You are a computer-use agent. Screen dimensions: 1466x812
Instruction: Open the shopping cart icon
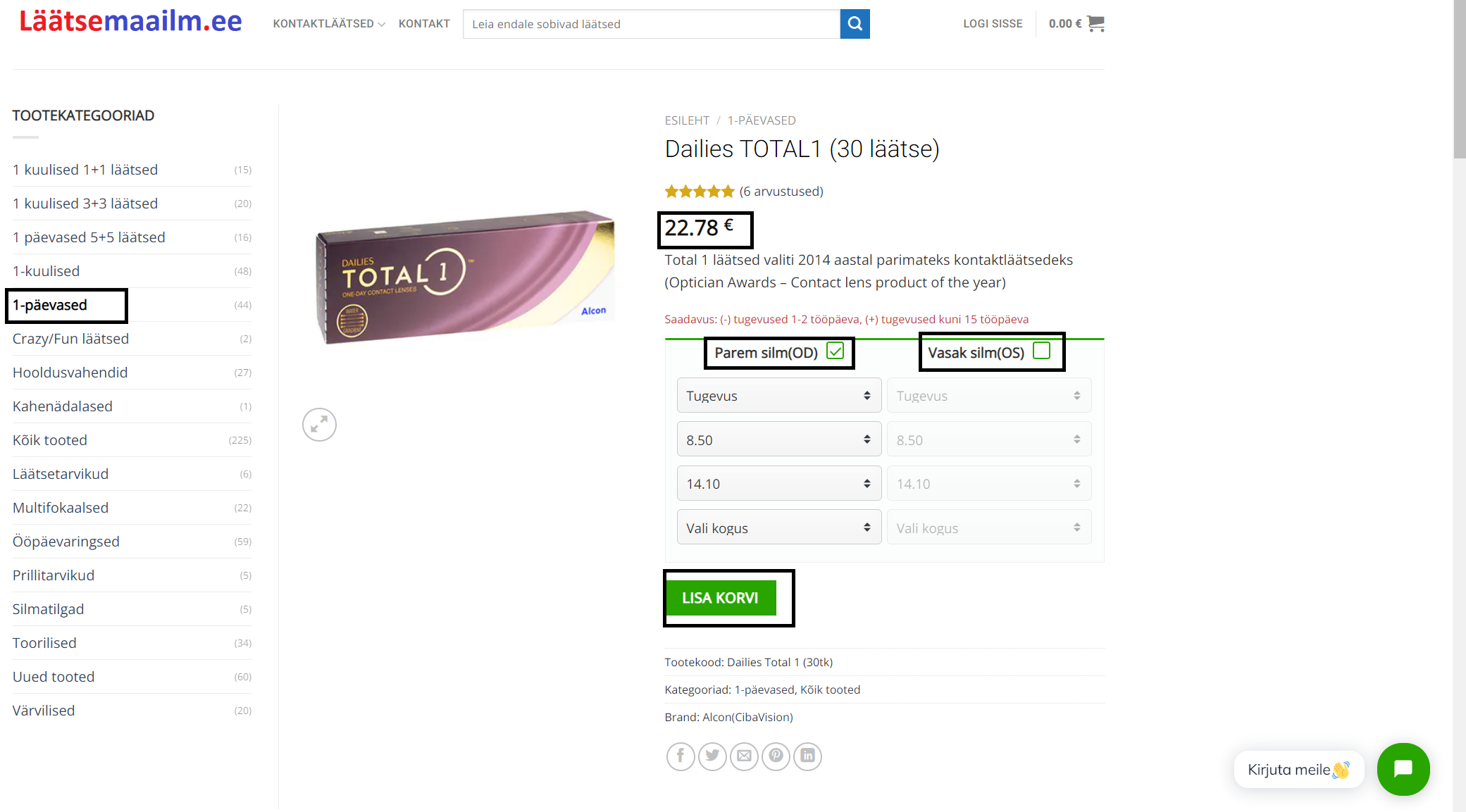pyautogui.click(x=1095, y=24)
